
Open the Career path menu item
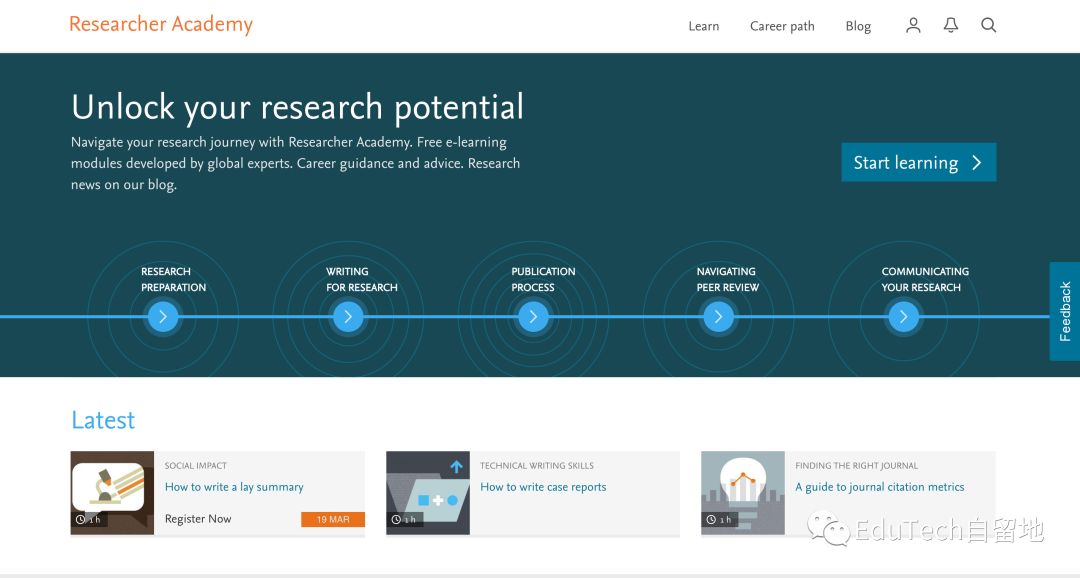click(x=782, y=26)
